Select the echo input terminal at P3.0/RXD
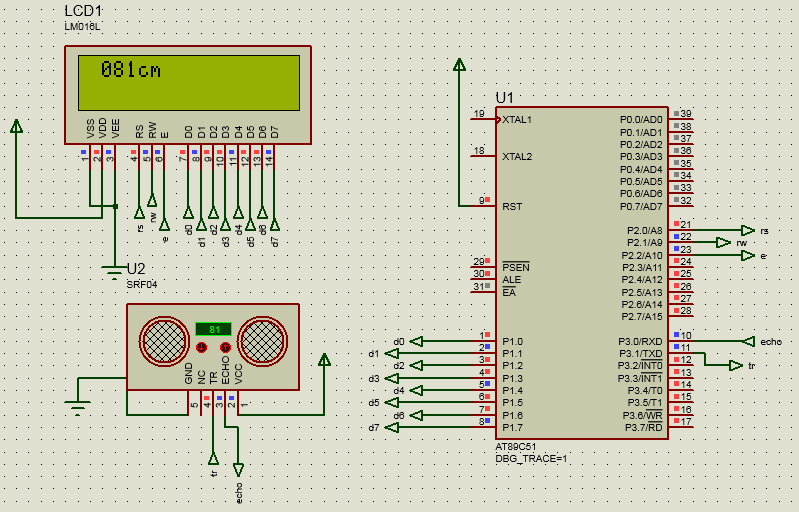This screenshot has width=799, height=512. [x=741, y=341]
